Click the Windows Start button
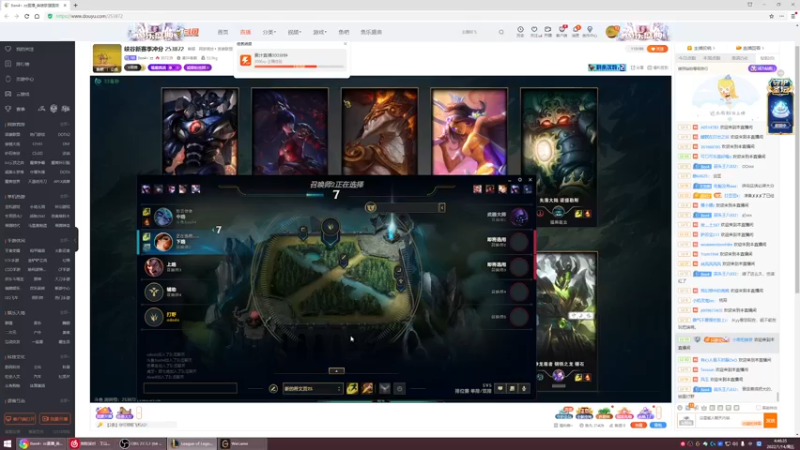Image resolution: width=800 pixels, height=450 pixels. 7,443
